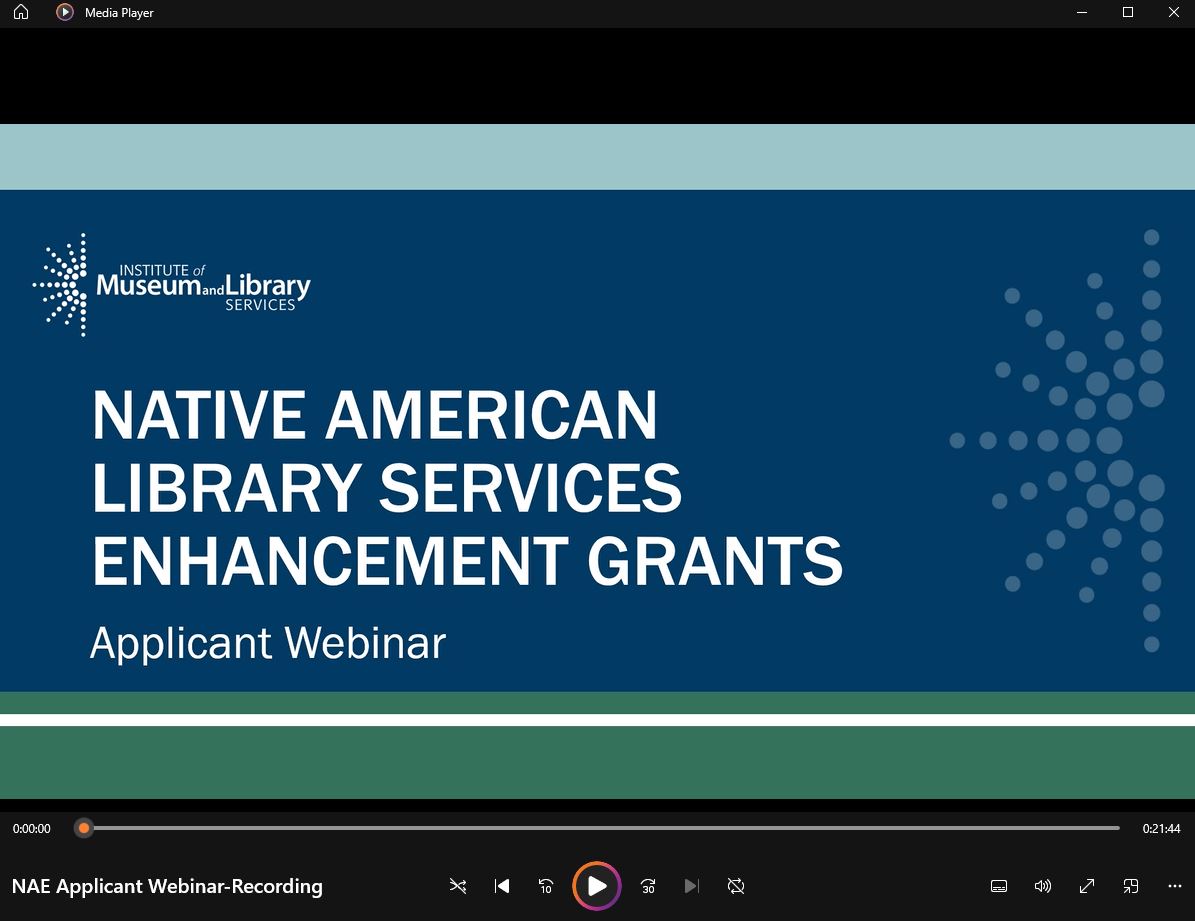Open the volume control

[1043, 886]
